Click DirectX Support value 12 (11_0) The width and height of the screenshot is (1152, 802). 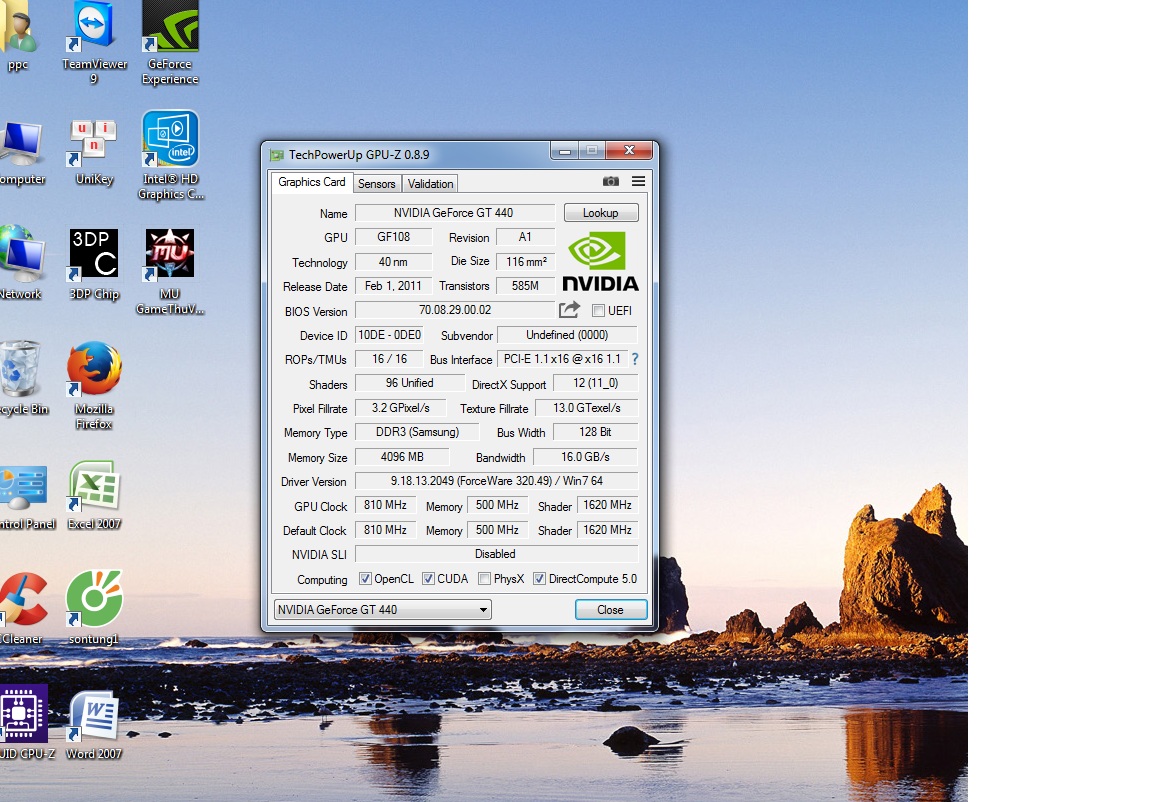[595, 383]
